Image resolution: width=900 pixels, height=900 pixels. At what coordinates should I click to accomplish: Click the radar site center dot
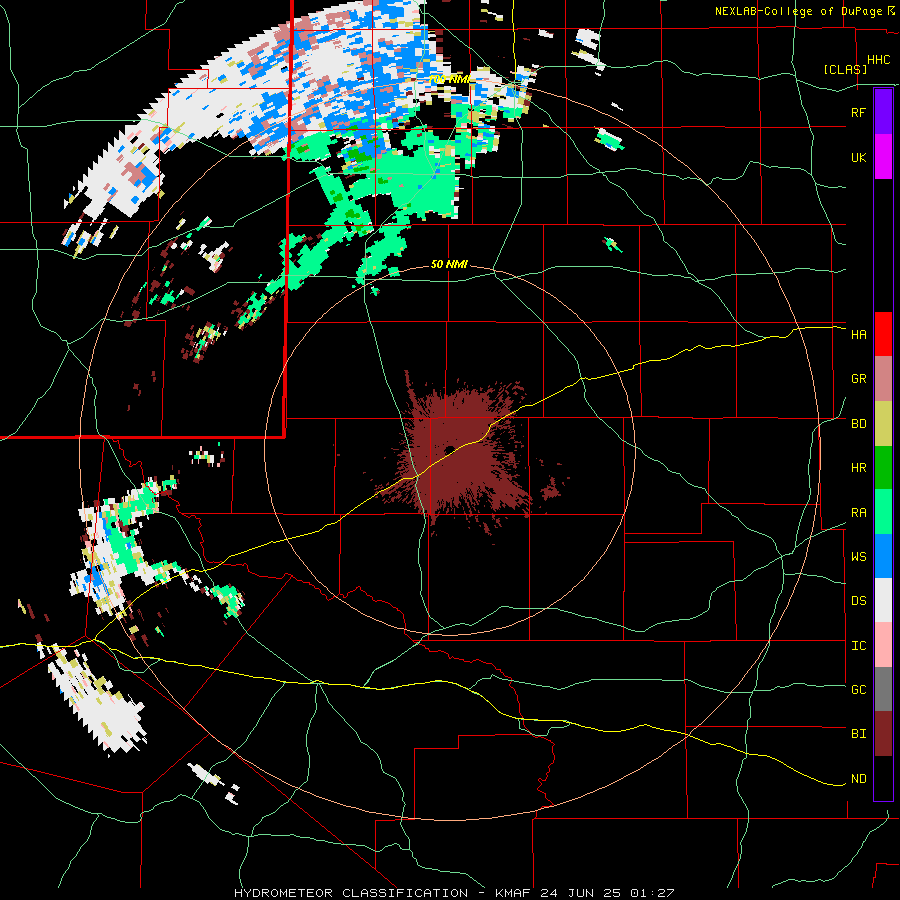(x=449, y=449)
